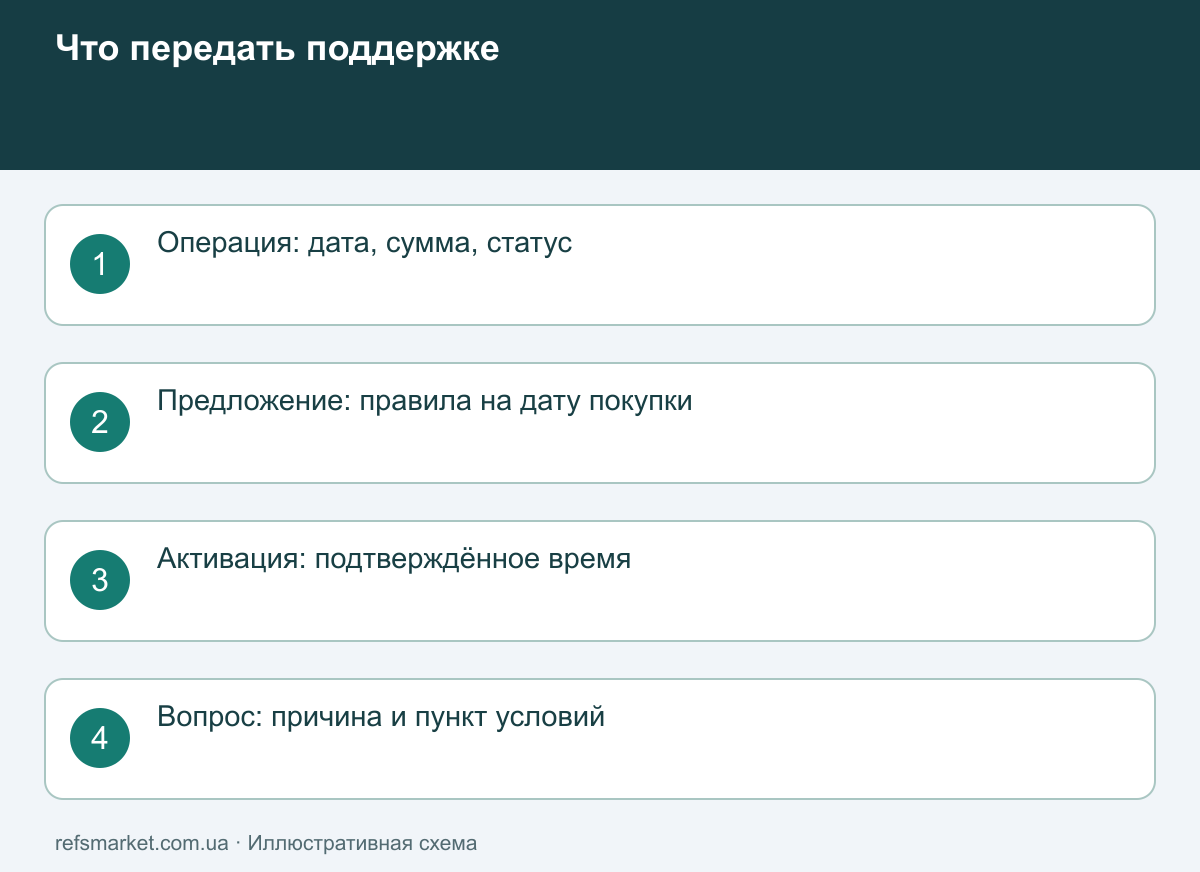Click the "Иллюстративная схема" footer caption

coord(362,843)
